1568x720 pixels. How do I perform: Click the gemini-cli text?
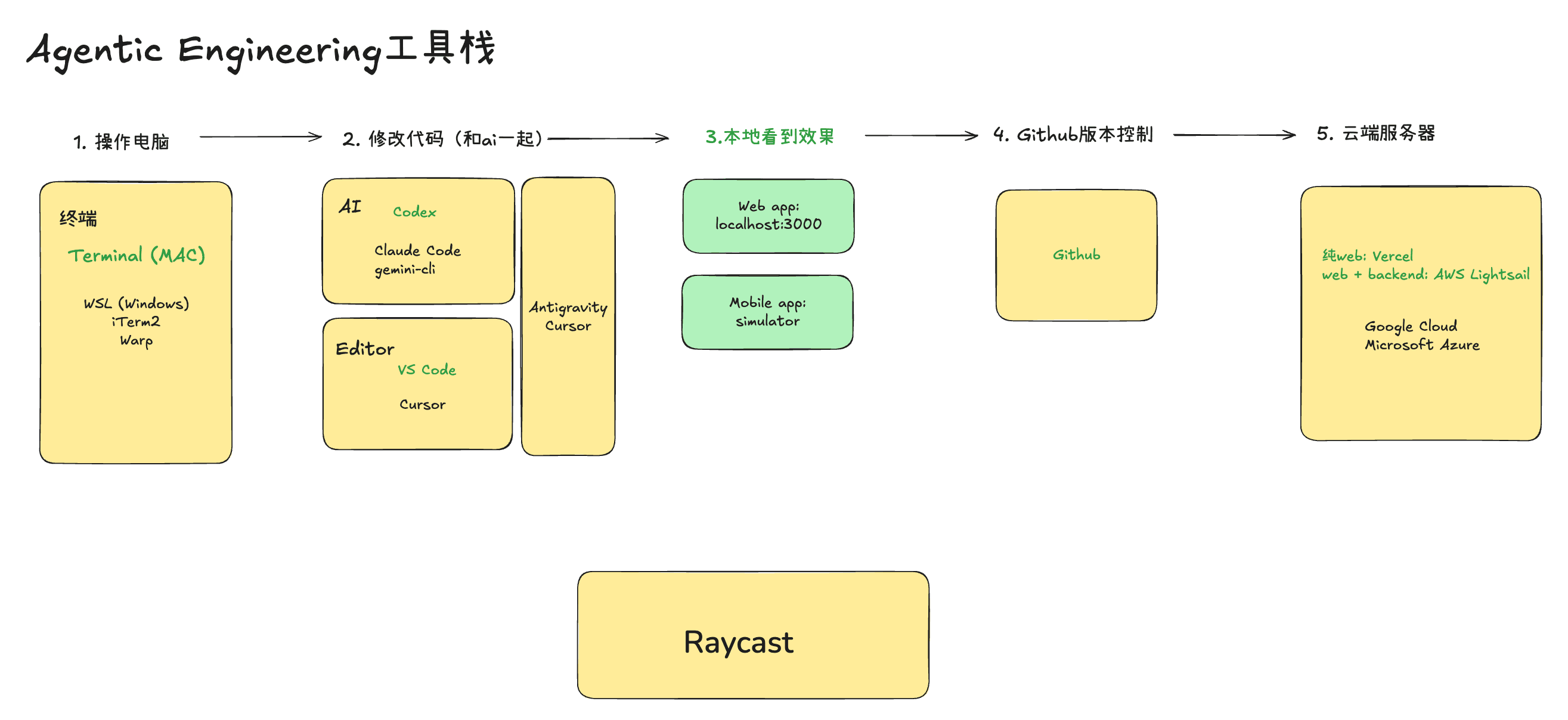pyautogui.click(x=404, y=269)
